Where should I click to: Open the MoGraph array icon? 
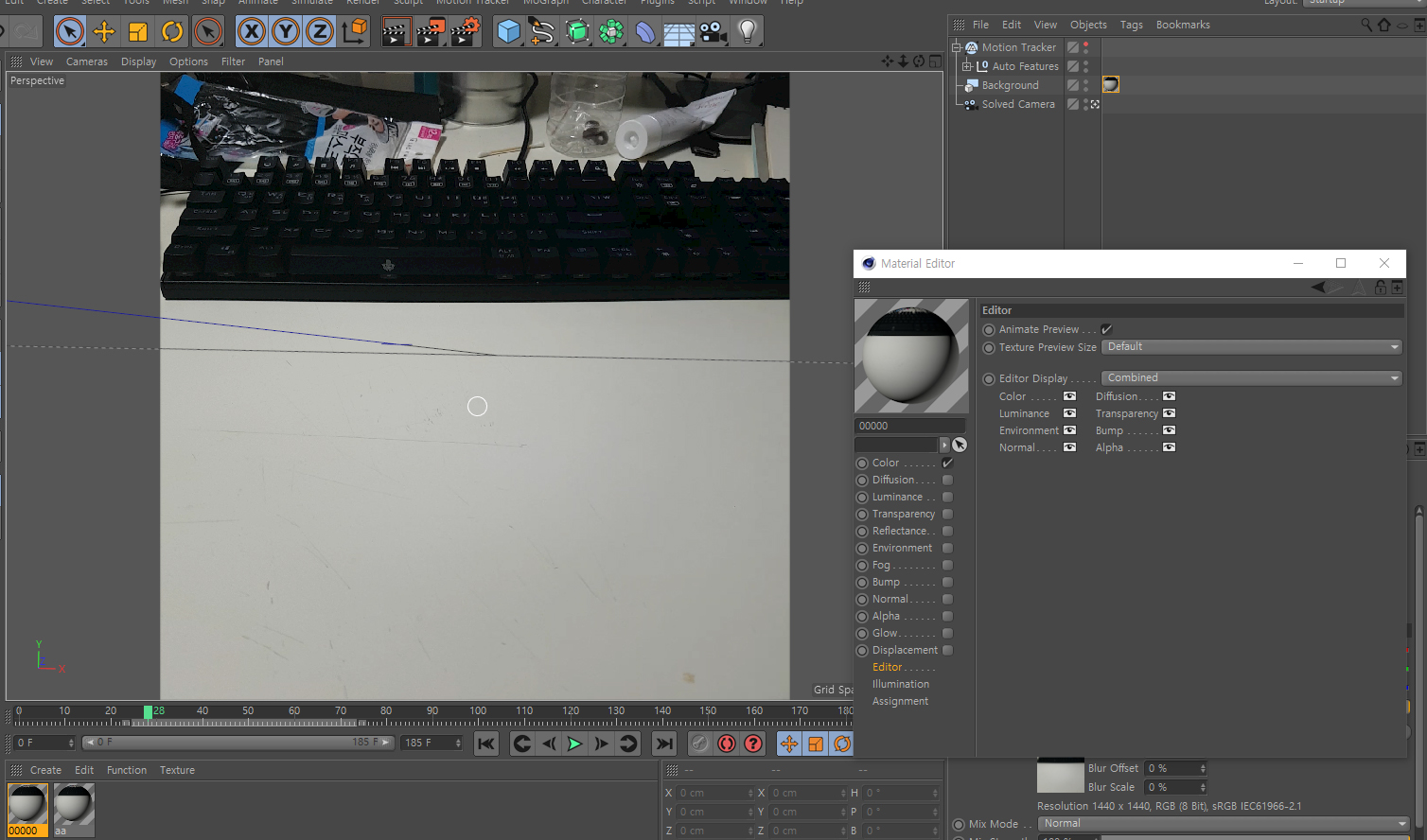[611, 31]
